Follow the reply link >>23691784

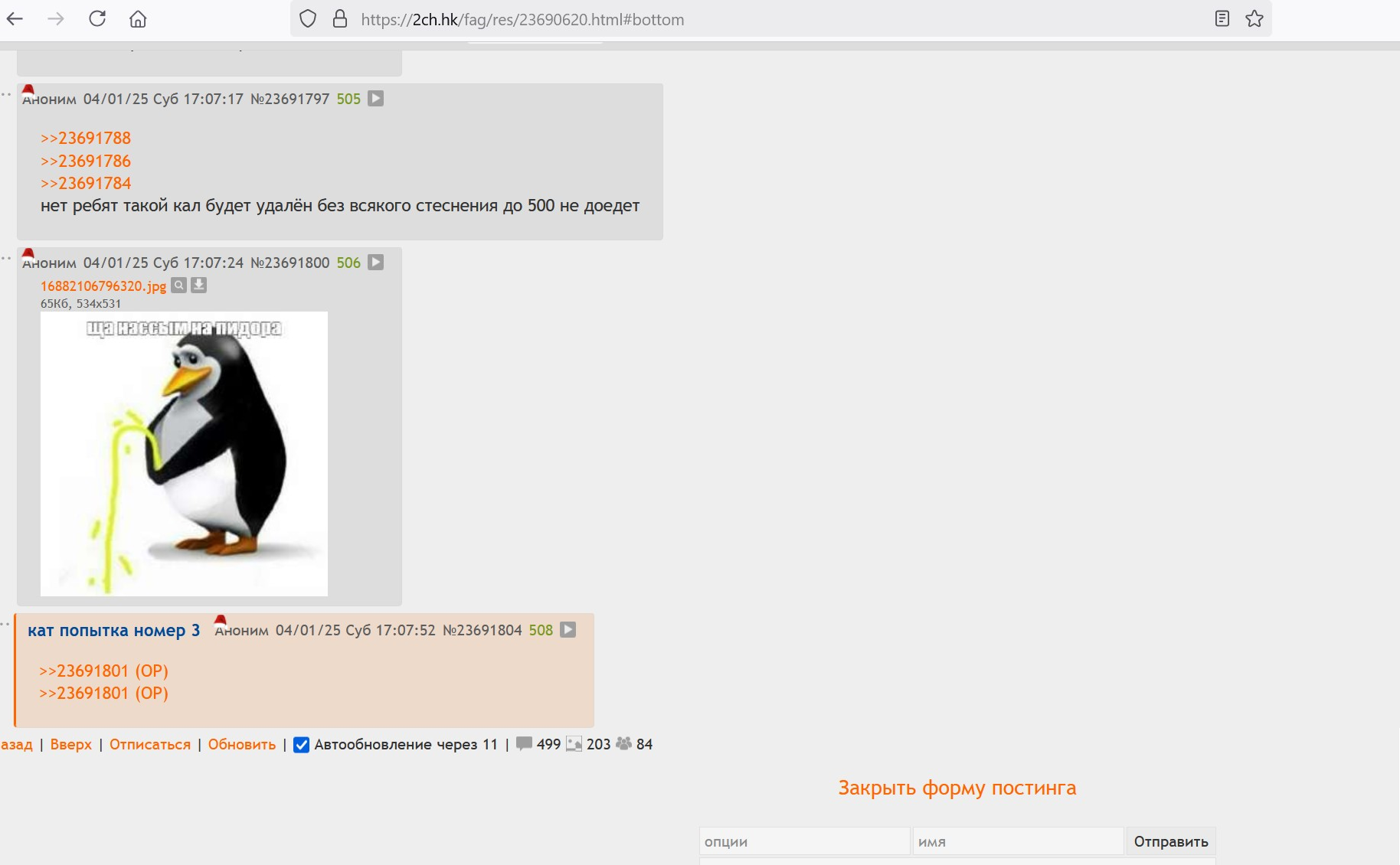(x=86, y=184)
